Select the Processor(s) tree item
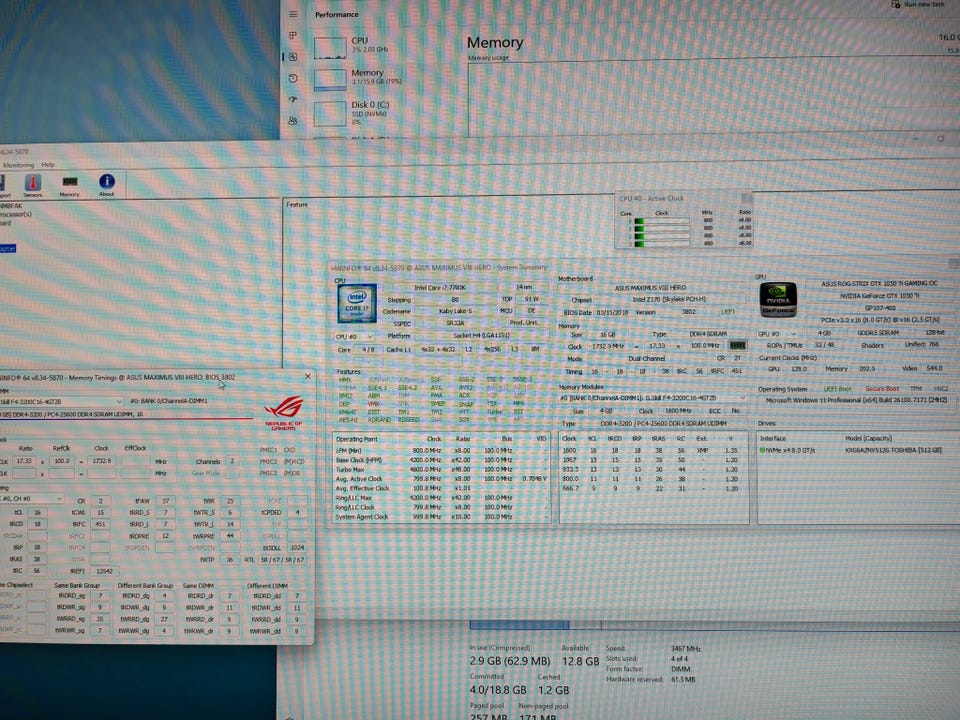The image size is (960, 720). [x=16, y=214]
